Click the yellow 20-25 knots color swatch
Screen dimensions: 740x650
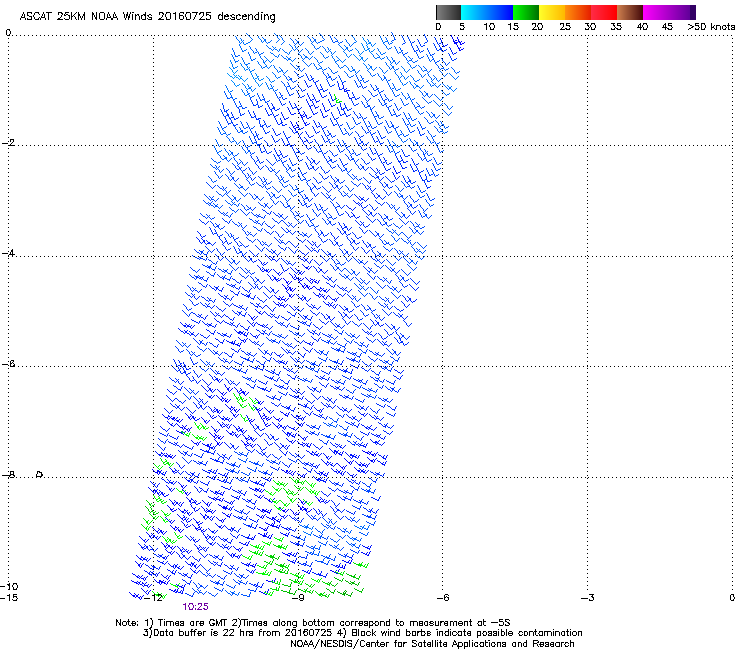tap(552, 12)
